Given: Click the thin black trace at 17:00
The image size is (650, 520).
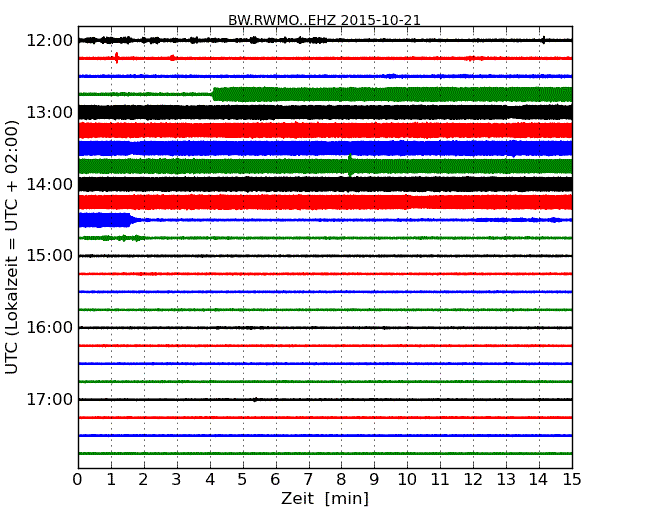Looking at the screenshot, I should click(325, 399).
